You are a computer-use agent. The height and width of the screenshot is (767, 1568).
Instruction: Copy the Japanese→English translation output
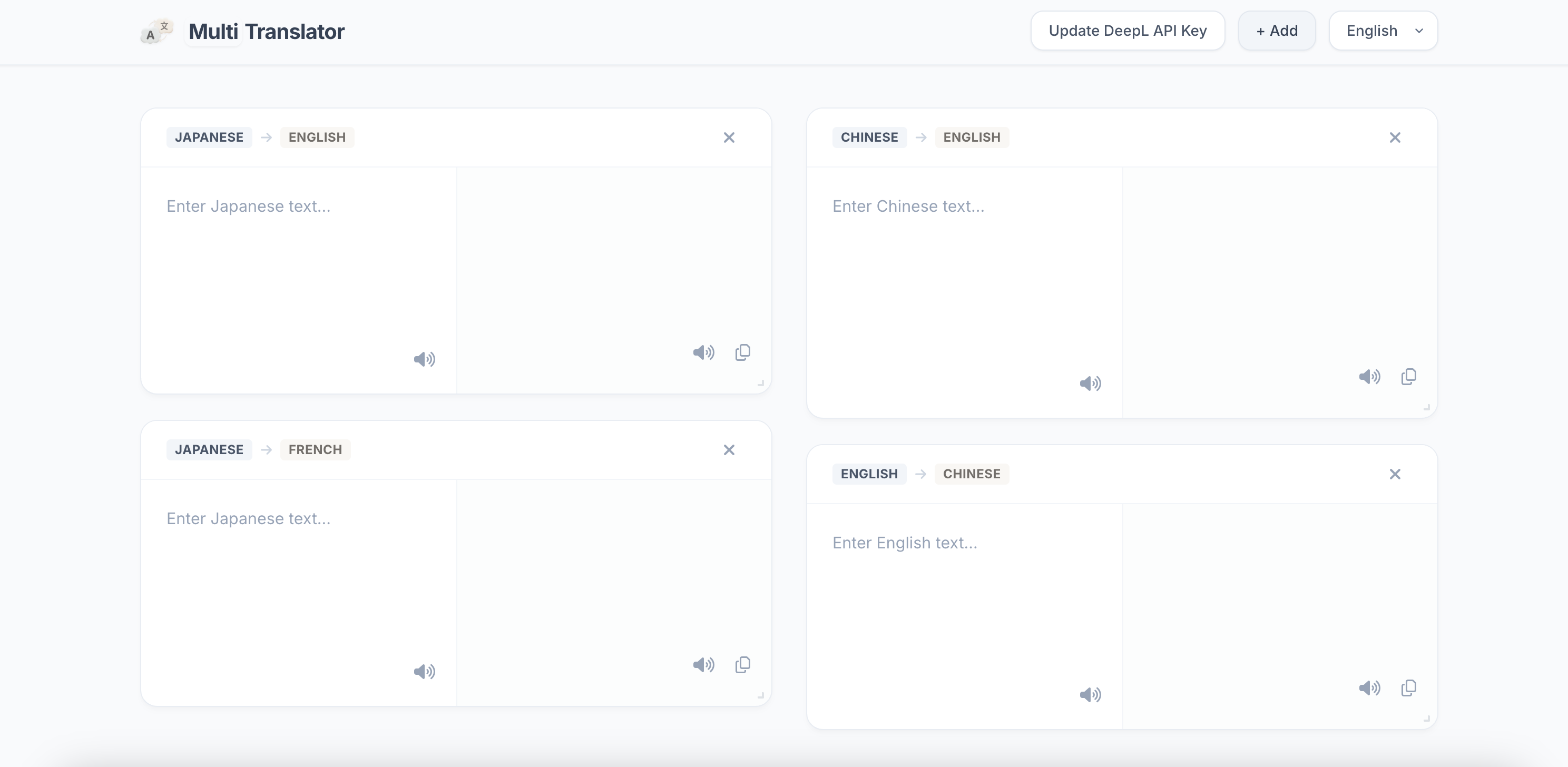[742, 352]
